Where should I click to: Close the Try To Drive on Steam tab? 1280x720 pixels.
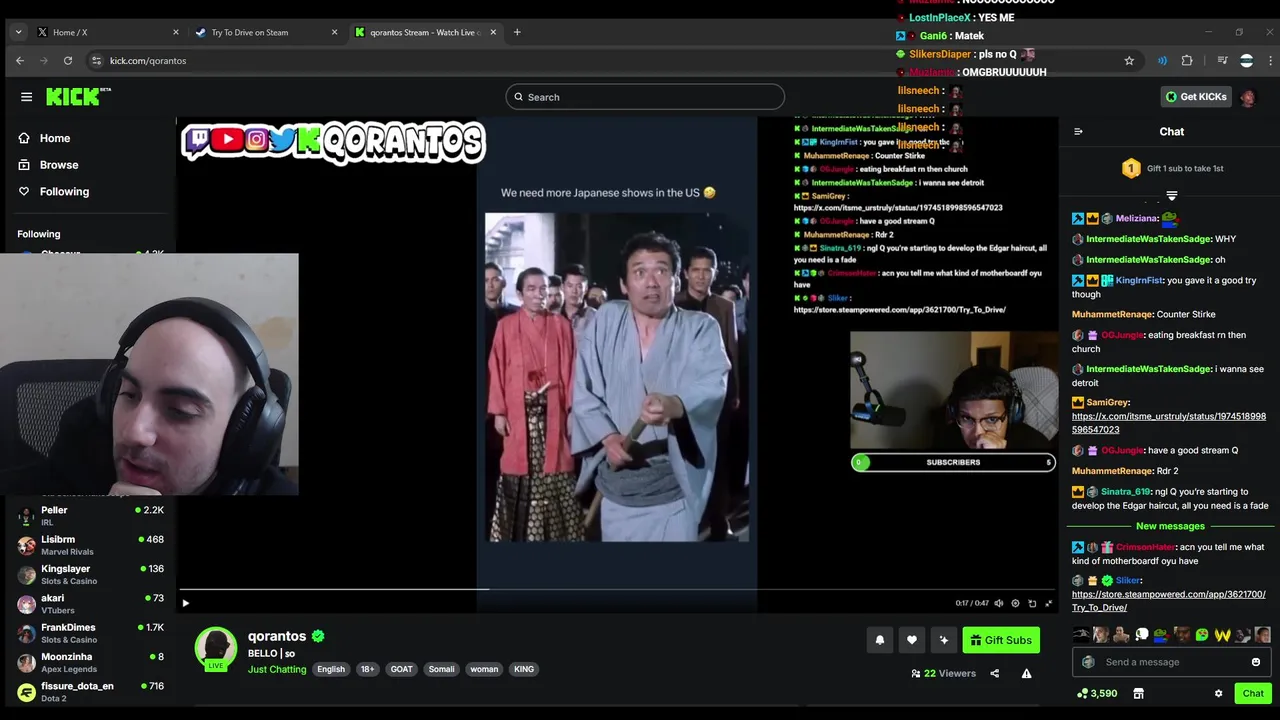[334, 32]
